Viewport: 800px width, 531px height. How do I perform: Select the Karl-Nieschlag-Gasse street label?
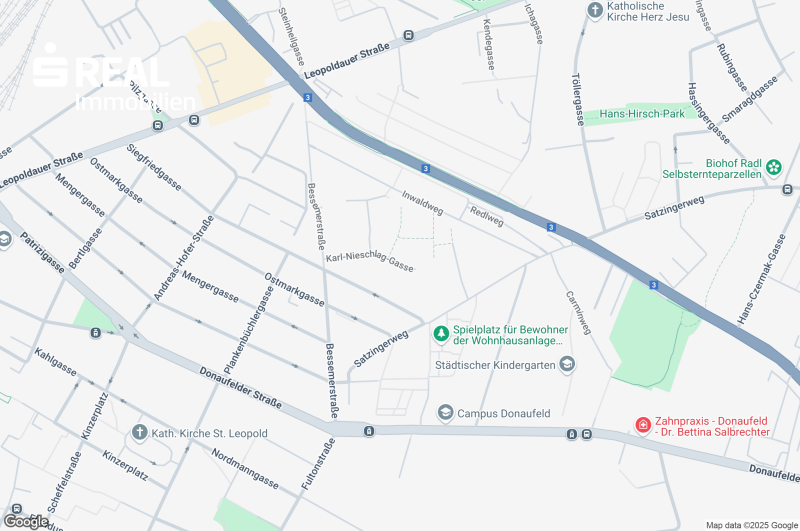coord(369,262)
